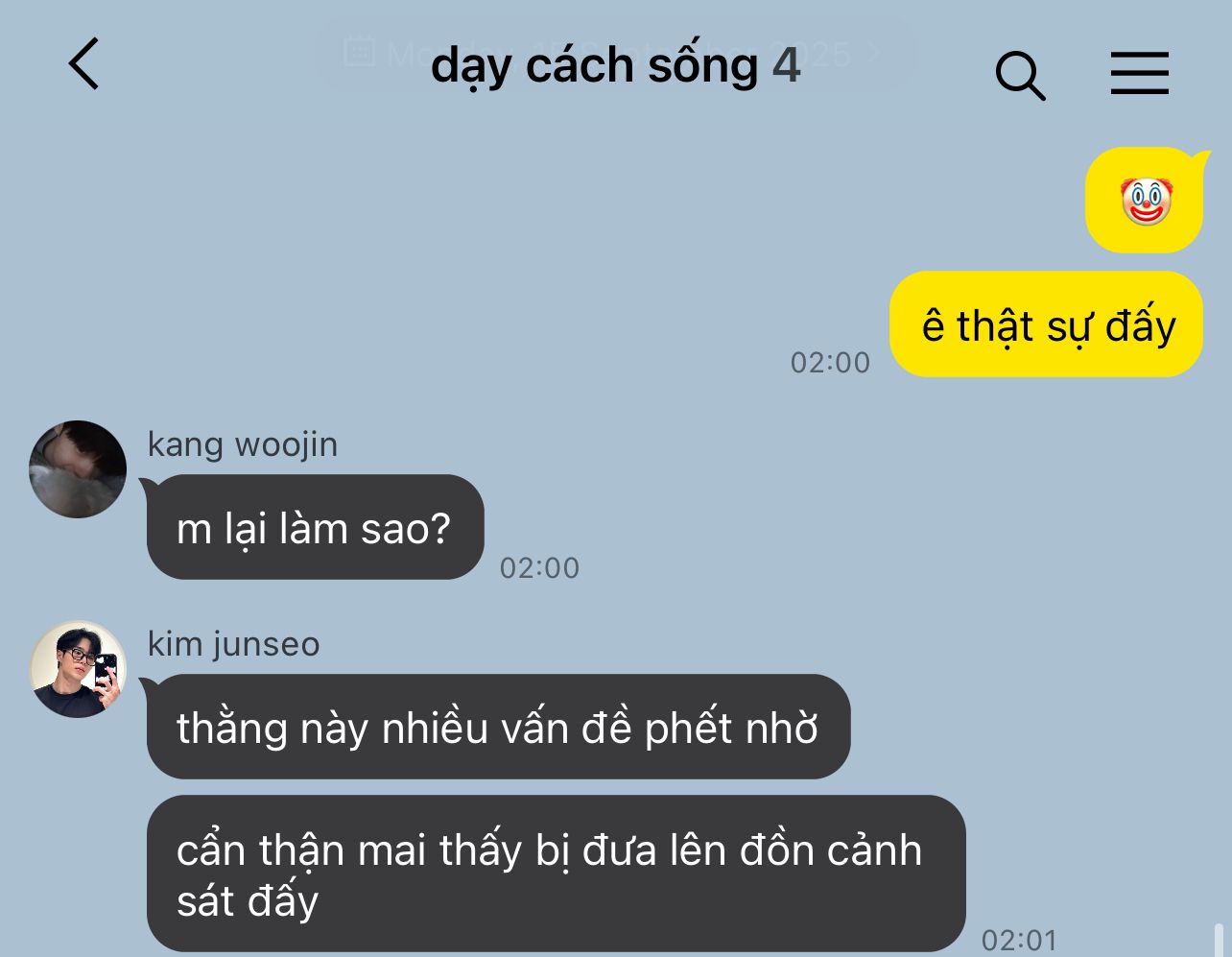Tap the 02:01 timestamp beside junseo's message

1019,940
